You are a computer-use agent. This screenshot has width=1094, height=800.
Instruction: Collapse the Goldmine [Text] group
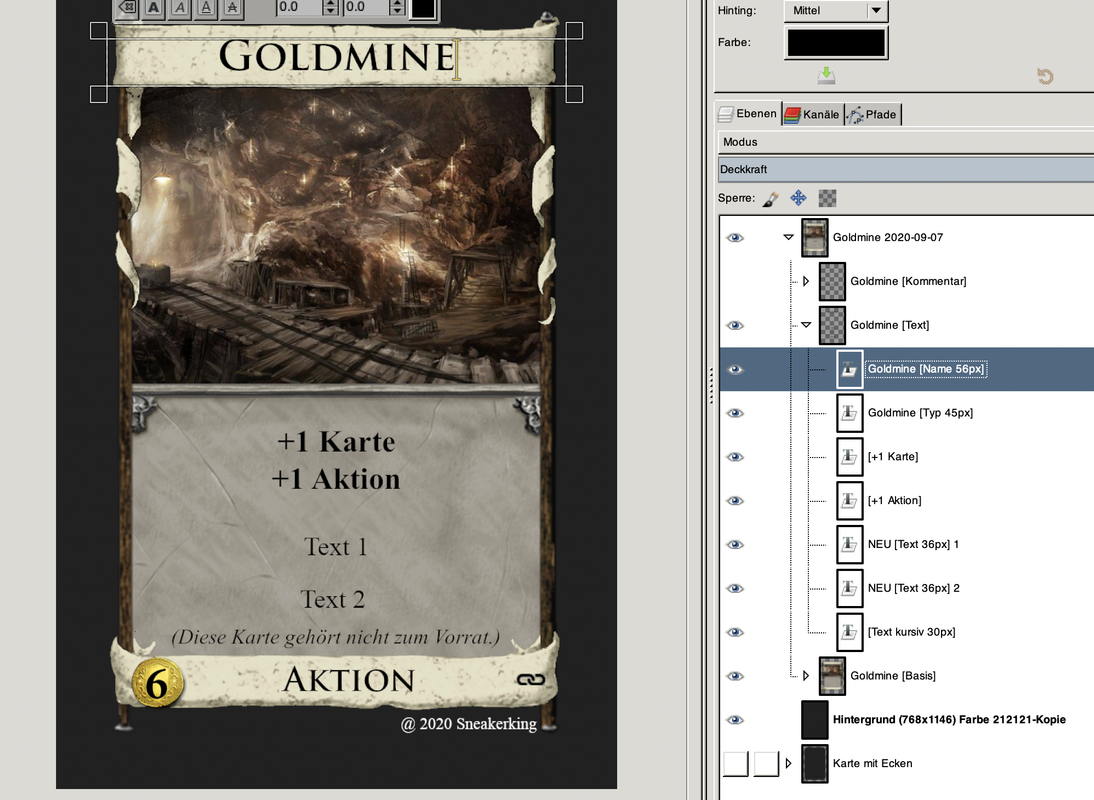pos(806,325)
